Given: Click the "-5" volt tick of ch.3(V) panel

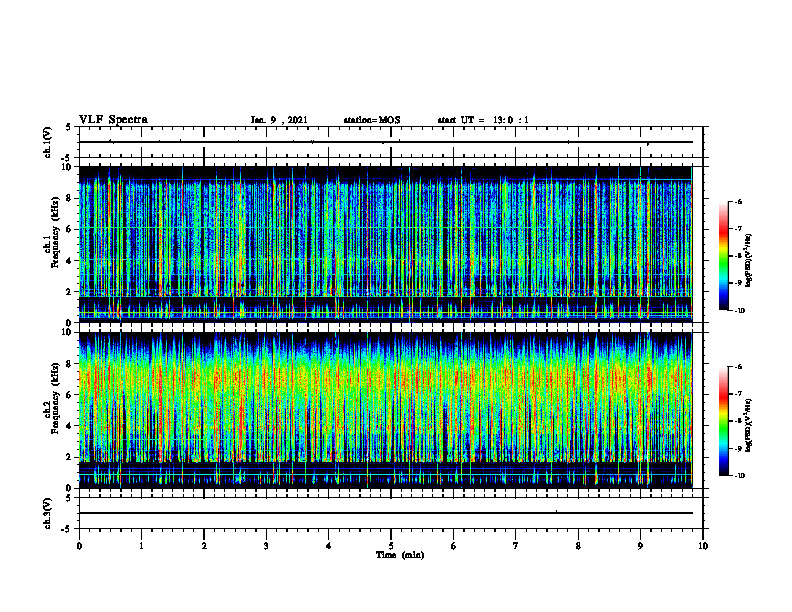Looking at the screenshot, I should click(67, 529).
